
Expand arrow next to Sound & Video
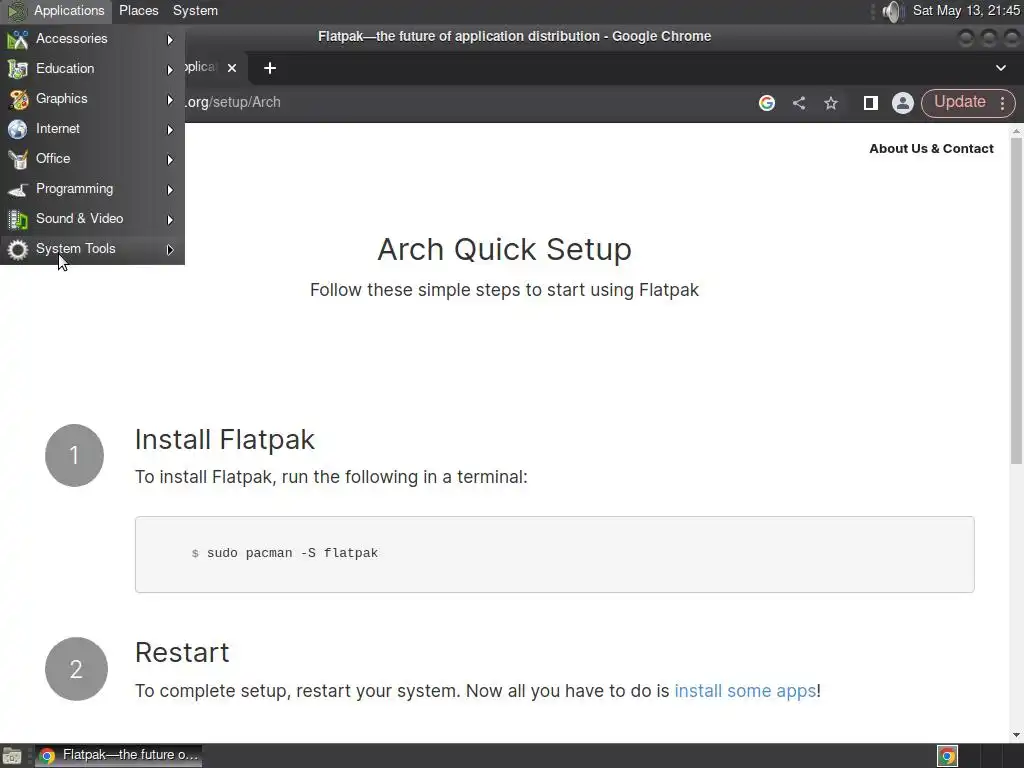click(170, 220)
